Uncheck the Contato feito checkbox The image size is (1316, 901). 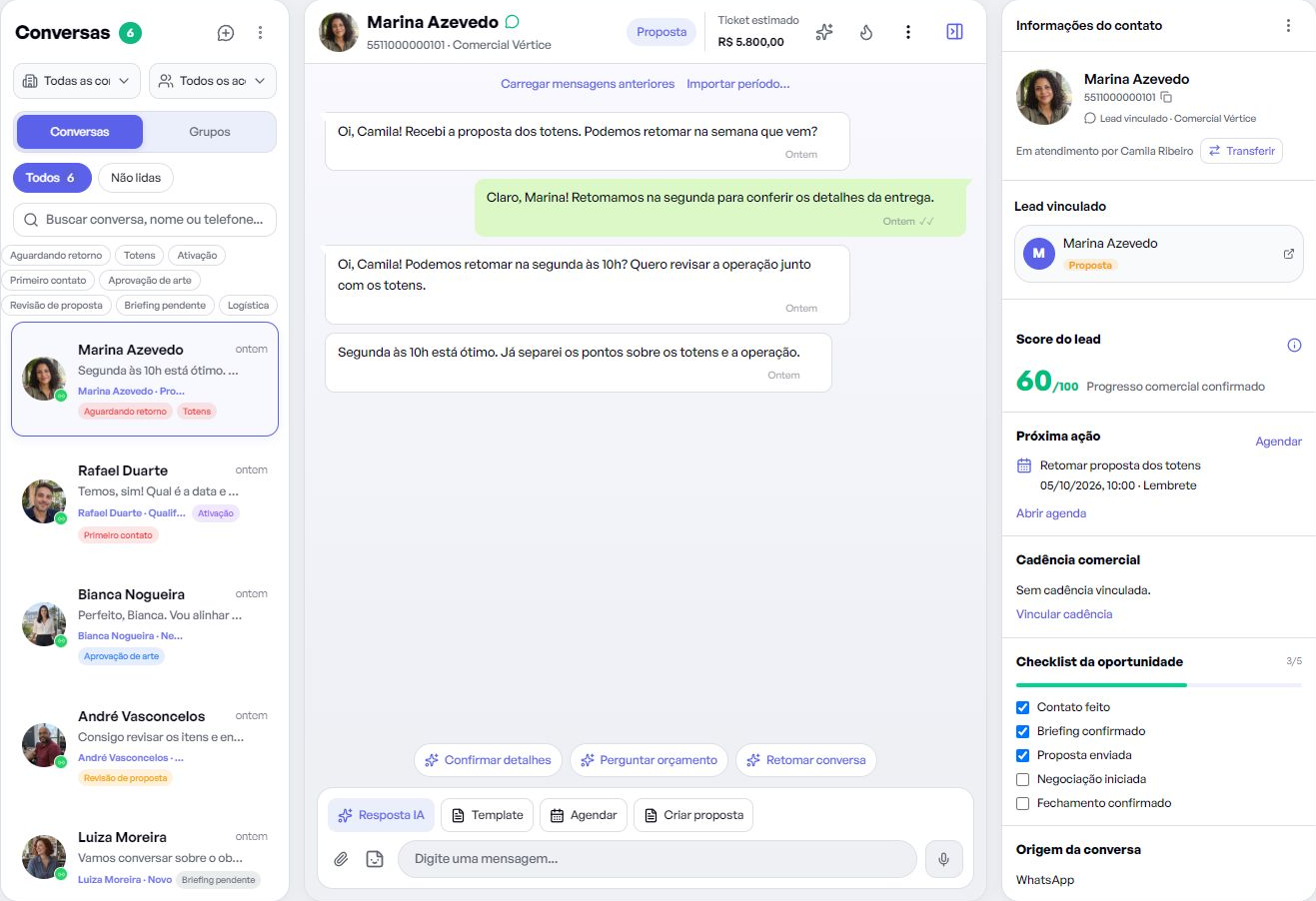pyautogui.click(x=1022, y=707)
